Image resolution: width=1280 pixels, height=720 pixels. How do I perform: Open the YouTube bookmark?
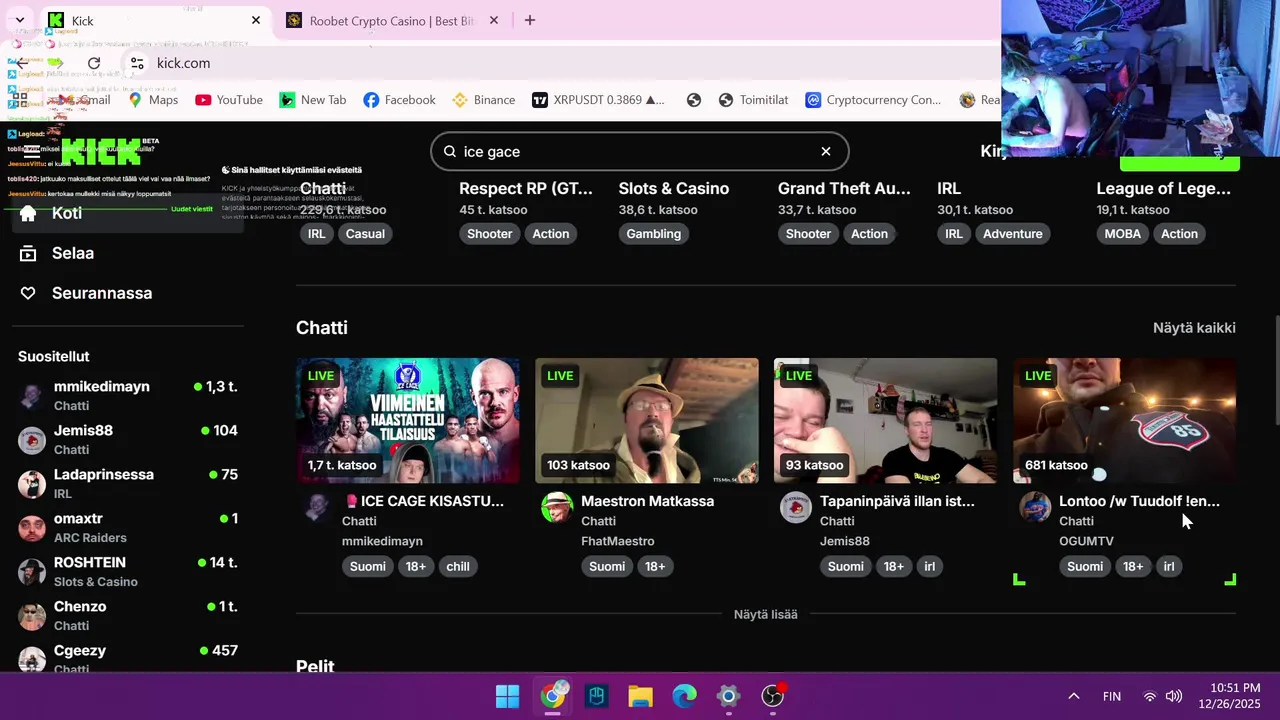tap(229, 100)
